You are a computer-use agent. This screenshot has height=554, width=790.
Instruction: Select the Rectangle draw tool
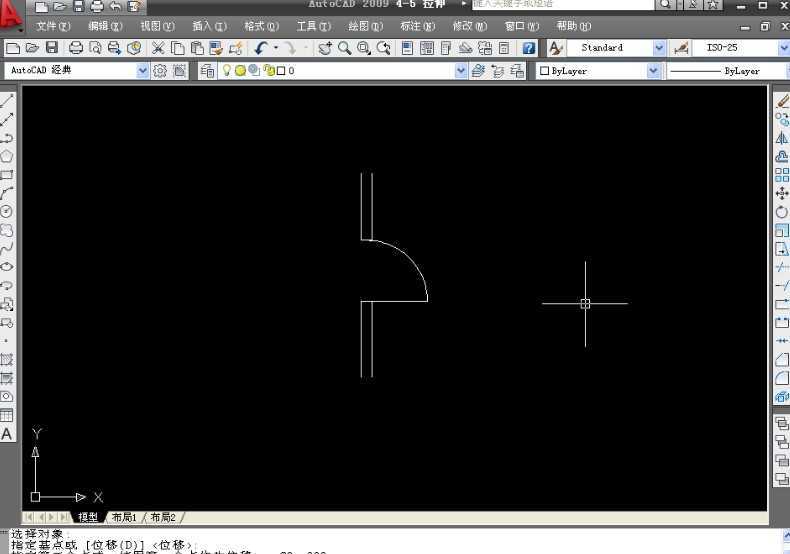[7, 175]
